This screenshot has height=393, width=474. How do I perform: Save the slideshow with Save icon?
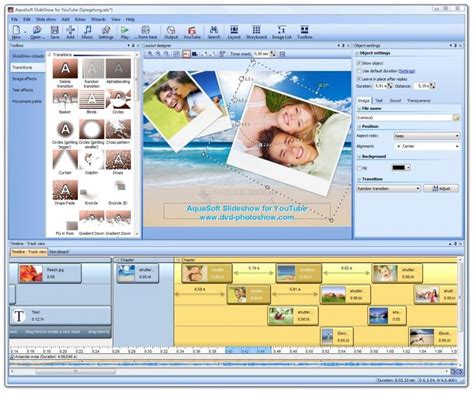pos(55,32)
